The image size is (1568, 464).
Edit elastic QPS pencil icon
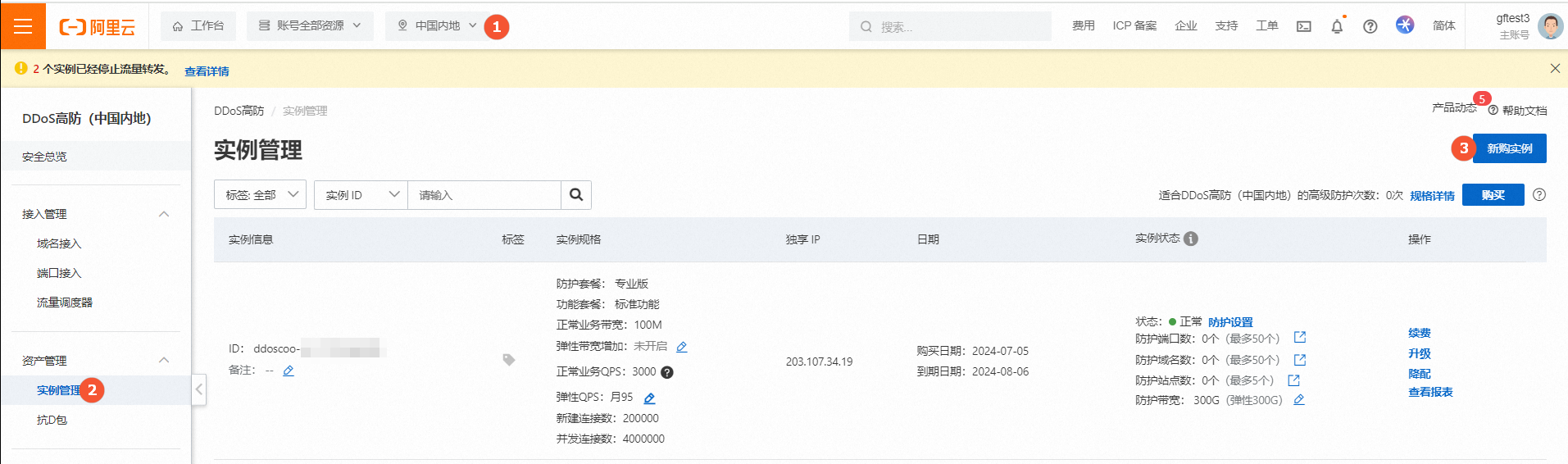pyautogui.click(x=649, y=398)
